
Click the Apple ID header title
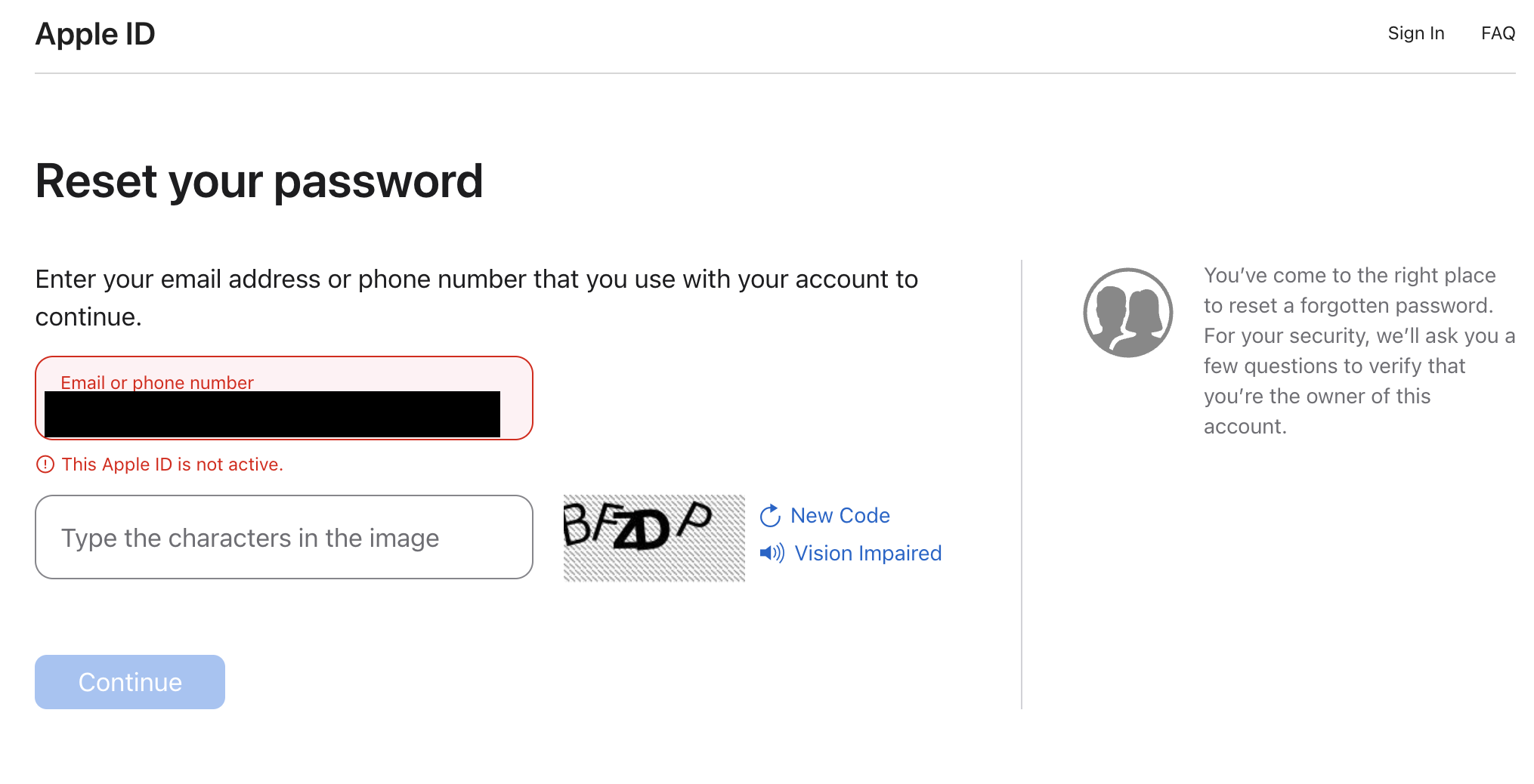pos(95,34)
